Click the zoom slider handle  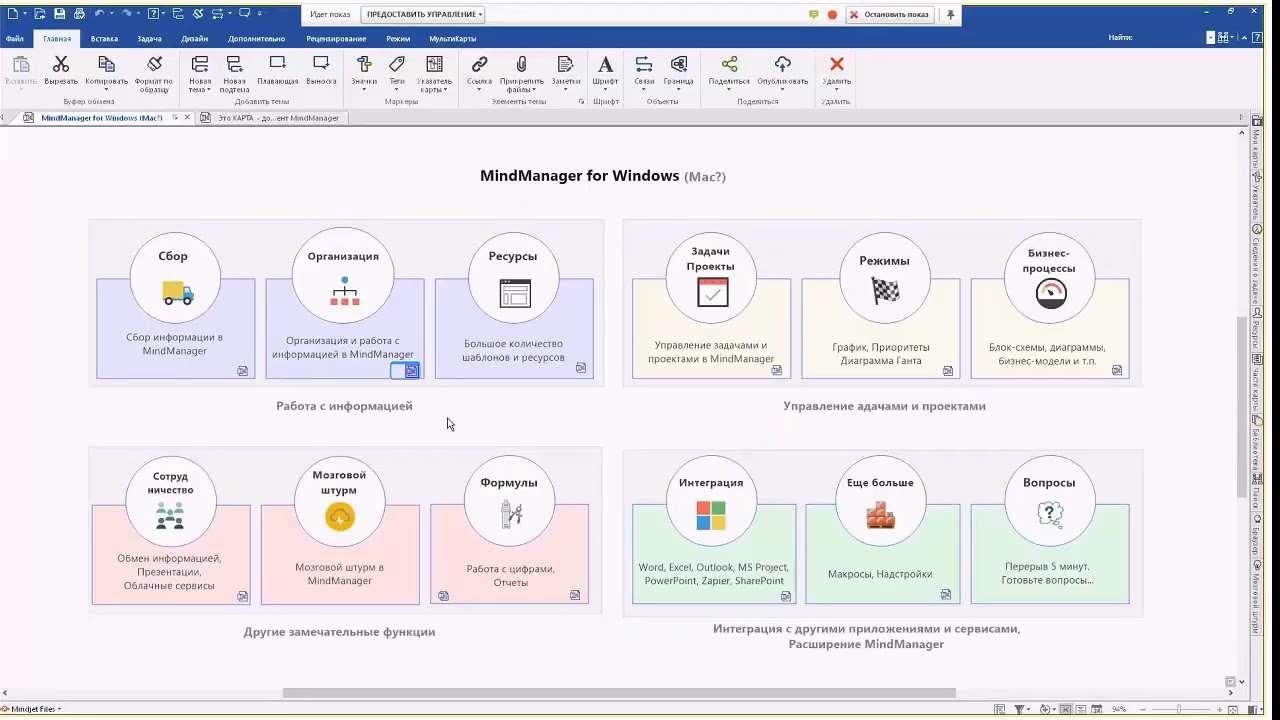pyautogui.click(x=1179, y=709)
